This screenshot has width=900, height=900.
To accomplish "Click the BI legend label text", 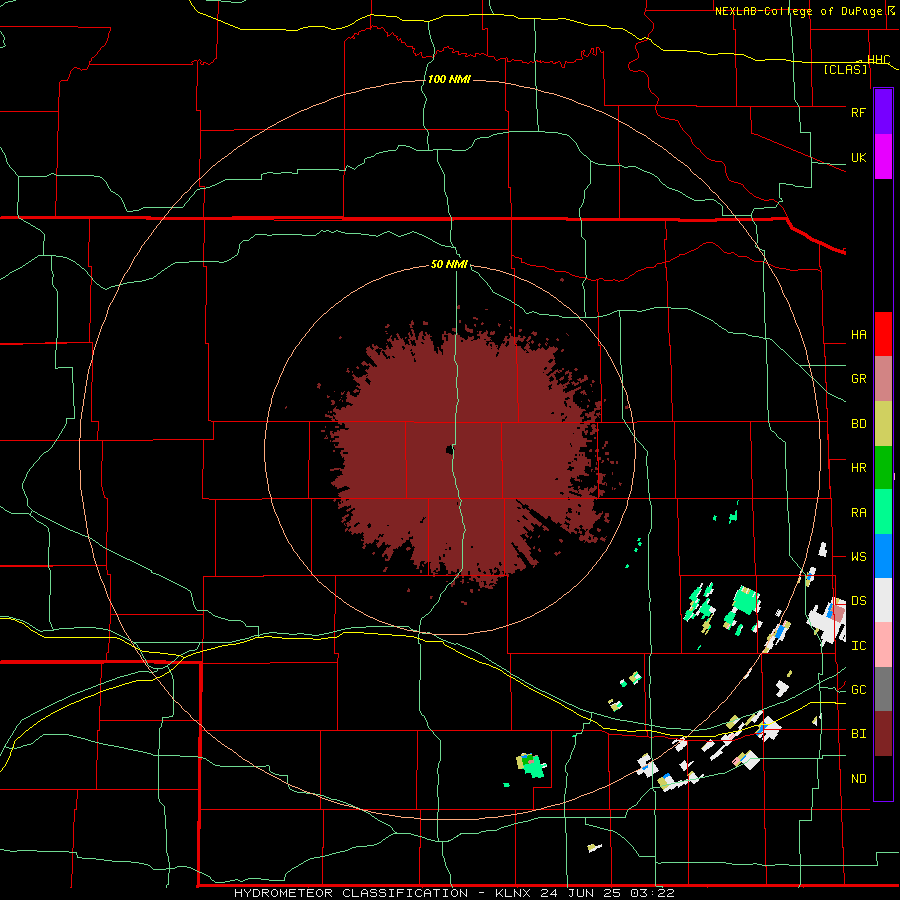I will click(858, 734).
